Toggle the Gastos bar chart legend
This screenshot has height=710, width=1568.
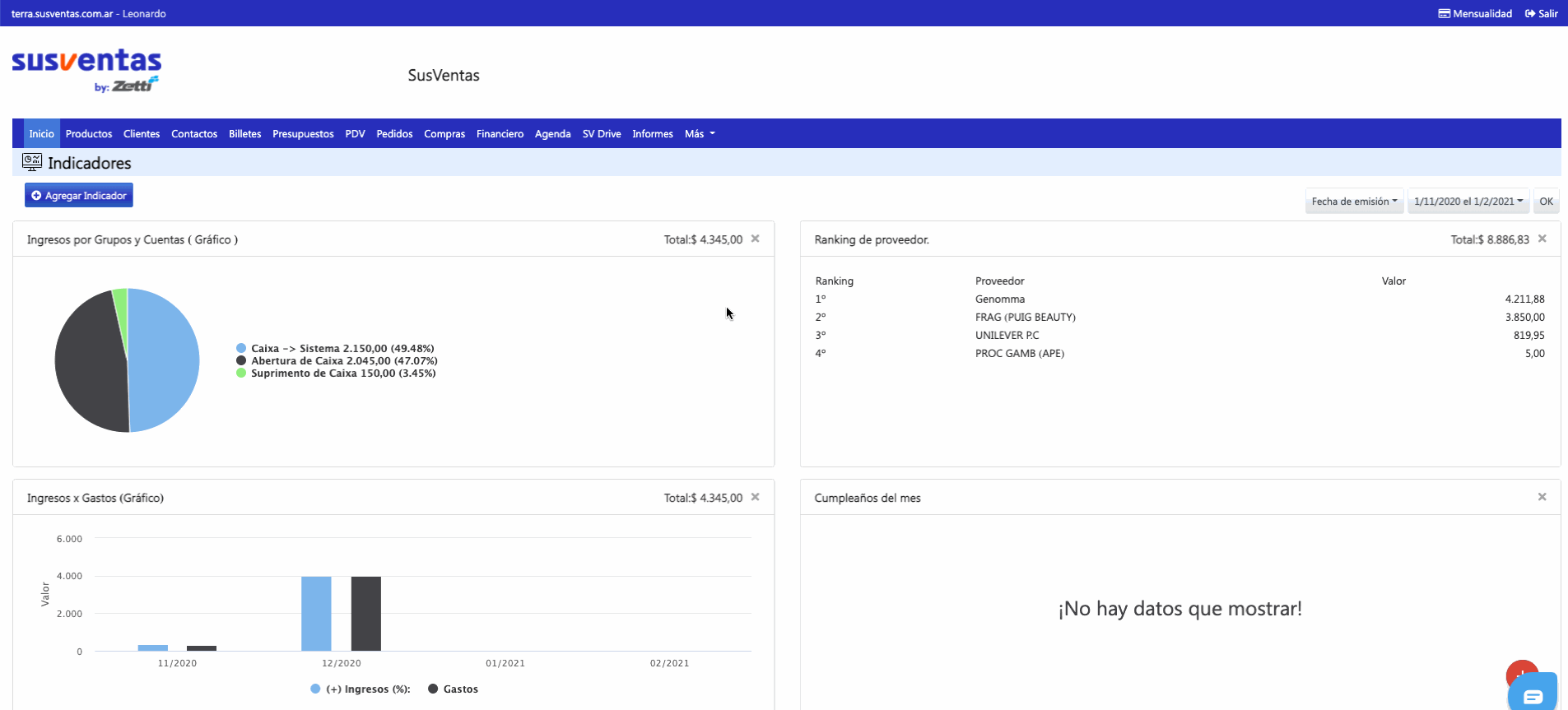(454, 689)
